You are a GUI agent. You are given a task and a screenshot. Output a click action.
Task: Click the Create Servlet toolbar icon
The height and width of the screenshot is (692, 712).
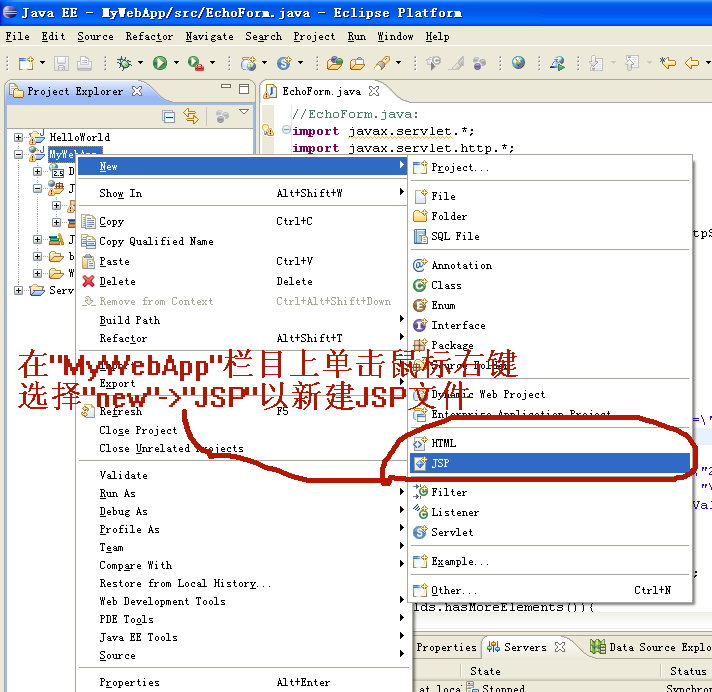point(284,63)
